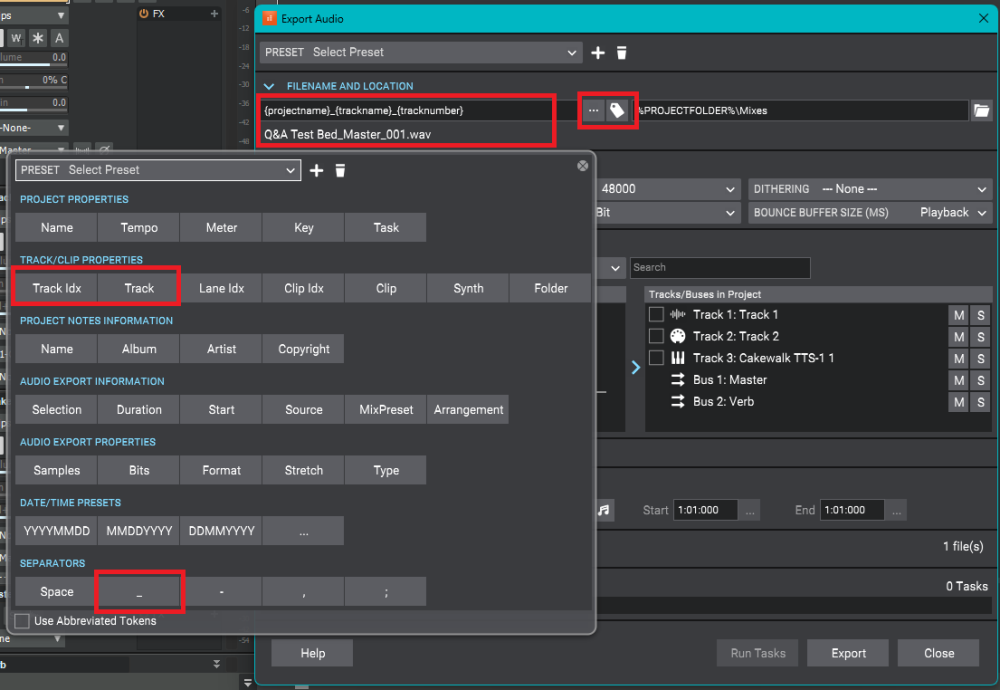
Task: Adjust the gain slider showing 0.0
Action: click(x=33, y=104)
